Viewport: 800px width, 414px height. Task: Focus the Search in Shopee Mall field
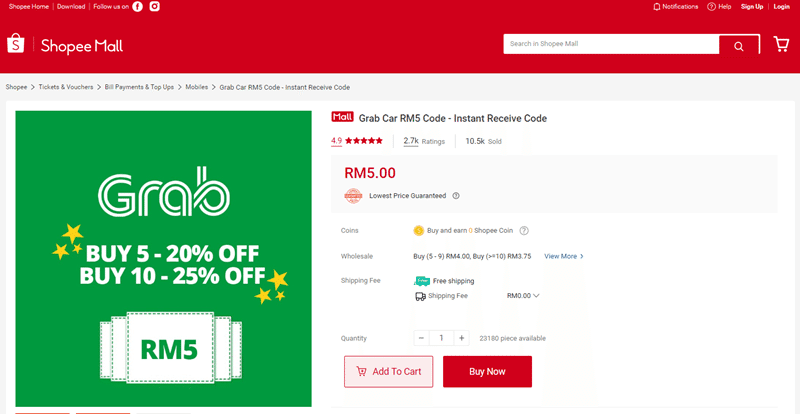point(611,44)
